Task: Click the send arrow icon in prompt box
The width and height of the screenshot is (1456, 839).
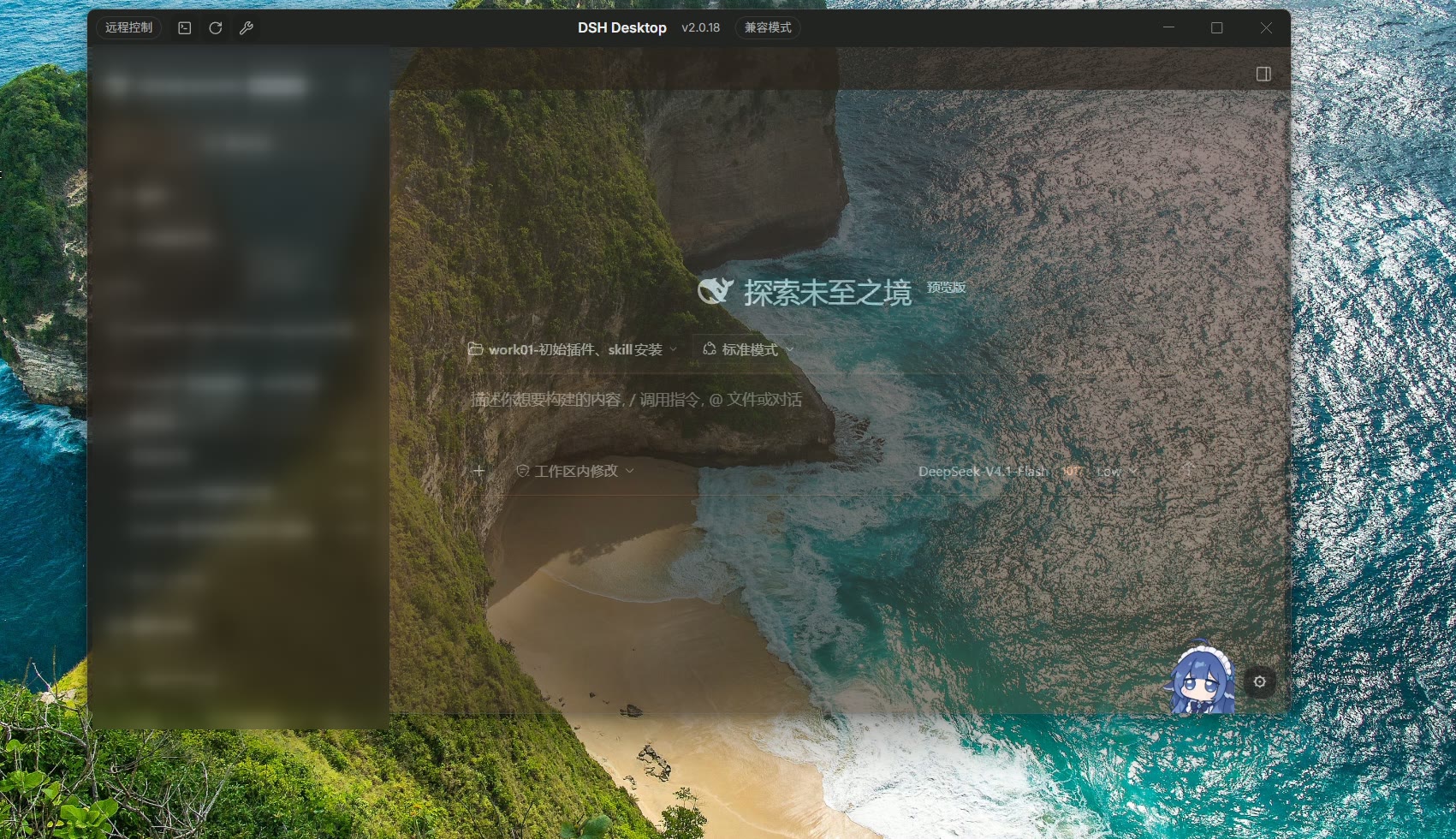Action: (1188, 470)
